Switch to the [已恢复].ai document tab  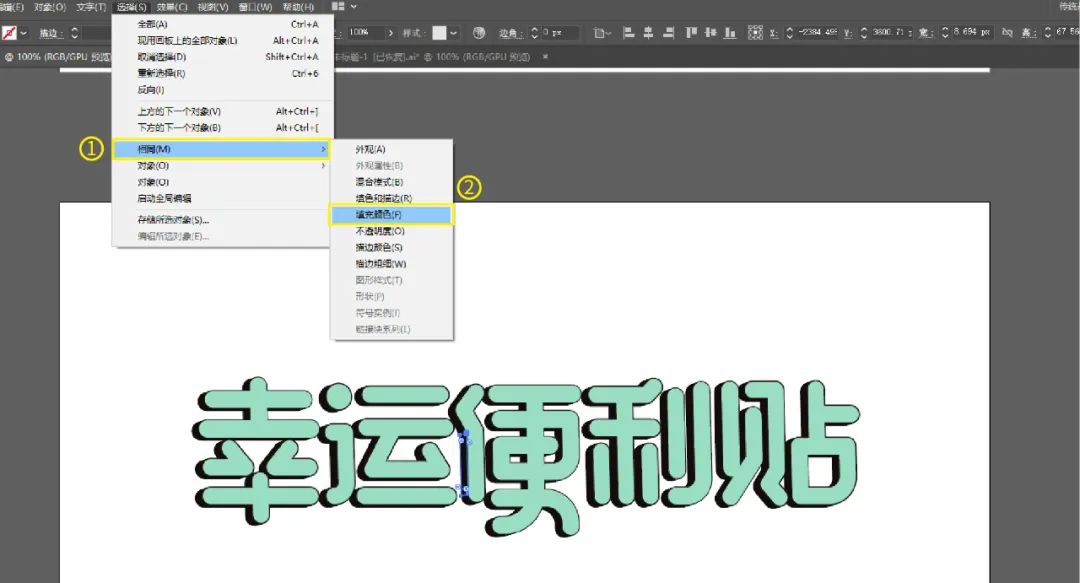pos(433,57)
